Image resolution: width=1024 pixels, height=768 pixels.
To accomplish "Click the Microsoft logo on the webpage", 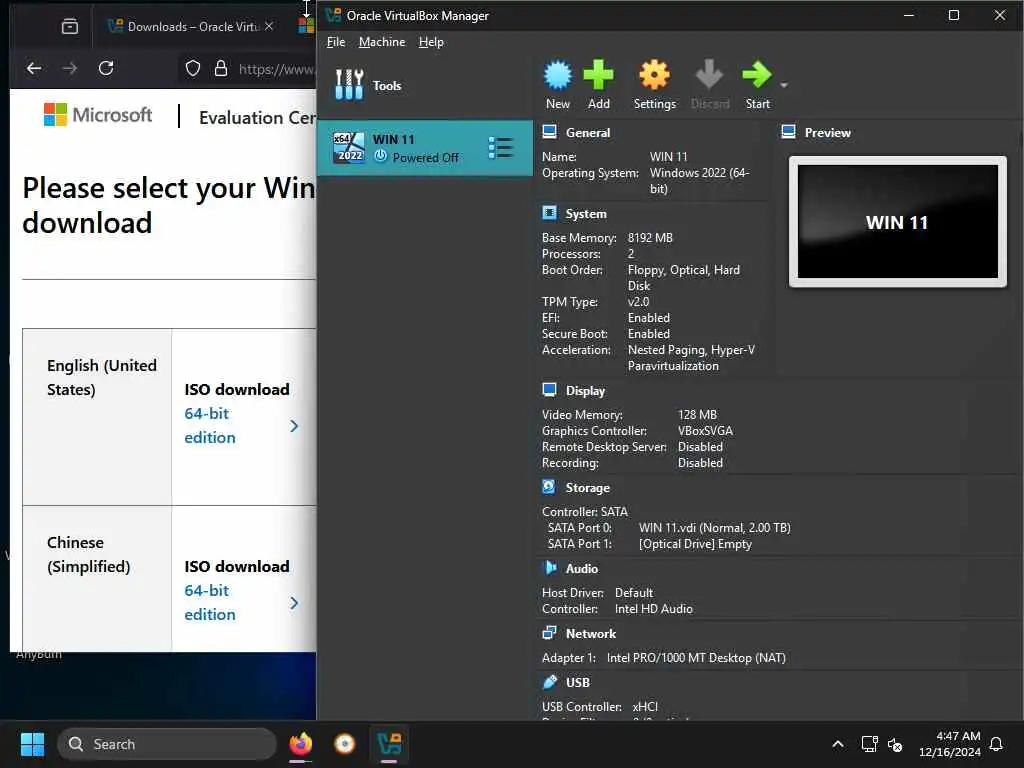I will pyautogui.click(x=98, y=115).
